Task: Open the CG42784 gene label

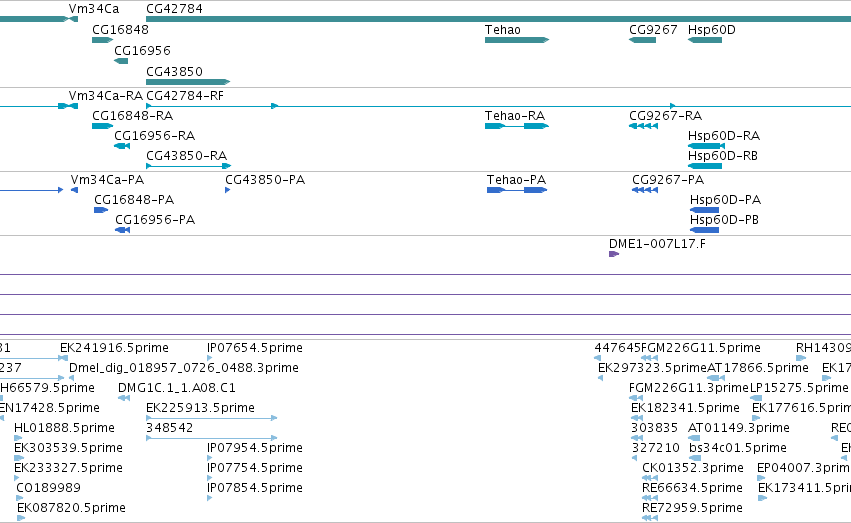Action: point(174,9)
